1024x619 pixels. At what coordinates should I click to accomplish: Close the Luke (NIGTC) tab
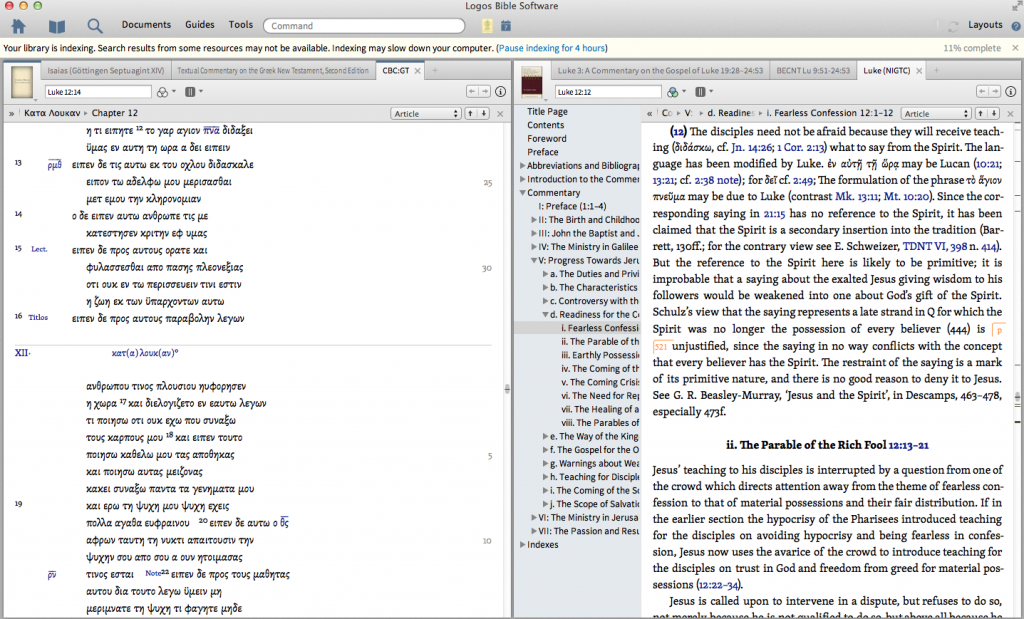pyautogui.click(x=919, y=71)
